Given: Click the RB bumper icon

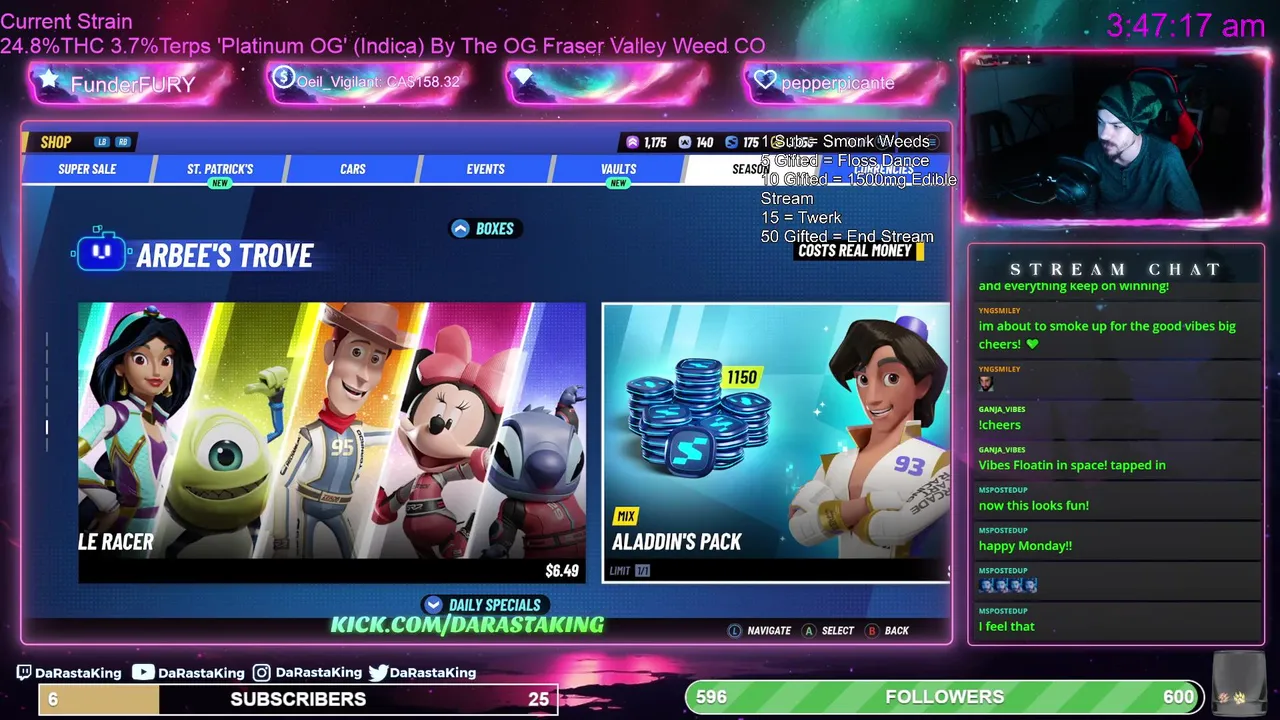Looking at the screenshot, I should (123, 142).
